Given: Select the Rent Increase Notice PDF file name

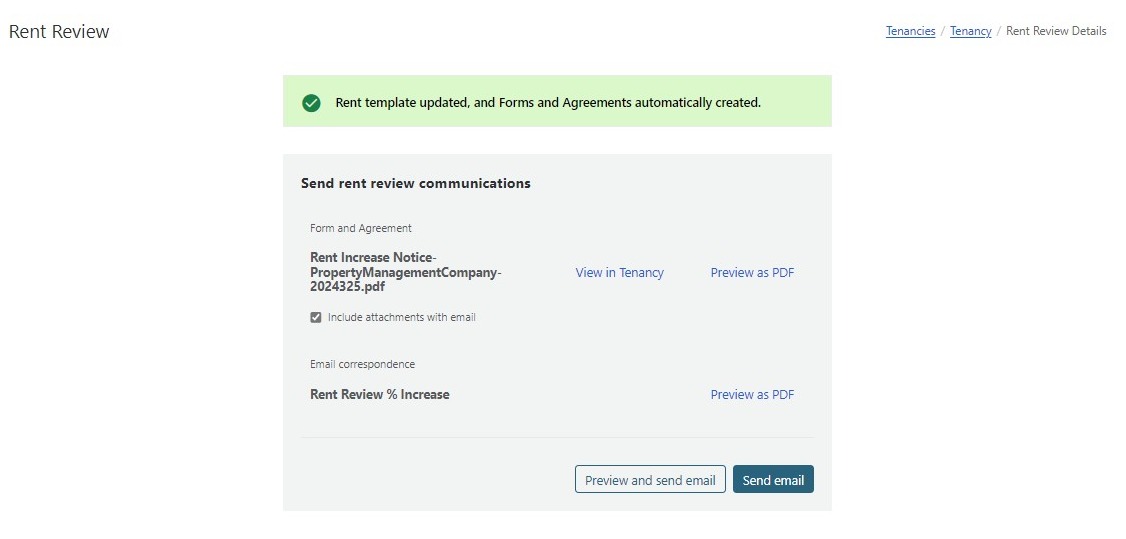Looking at the screenshot, I should (x=406, y=273).
